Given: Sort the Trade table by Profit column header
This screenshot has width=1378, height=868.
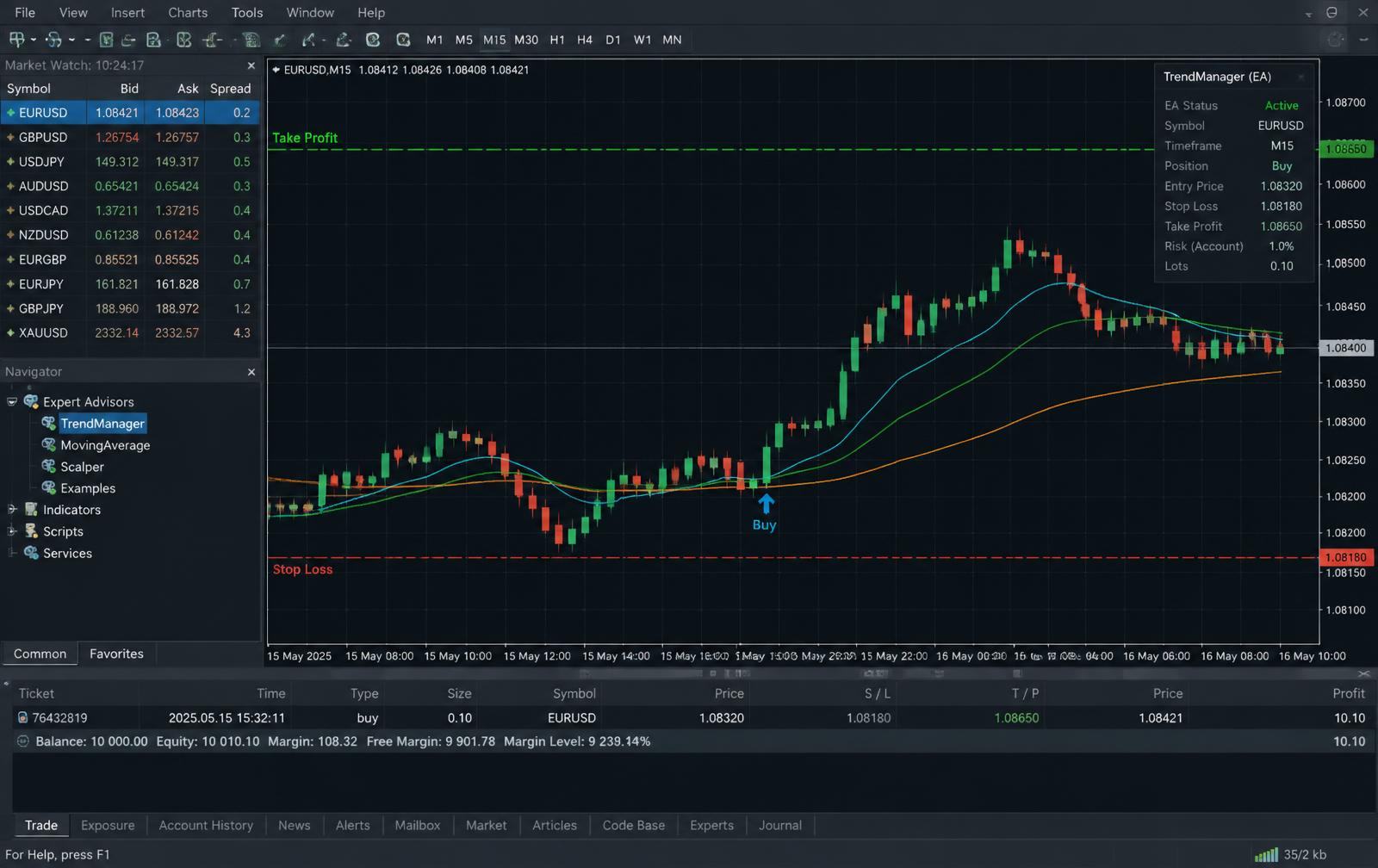Looking at the screenshot, I should [x=1348, y=693].
